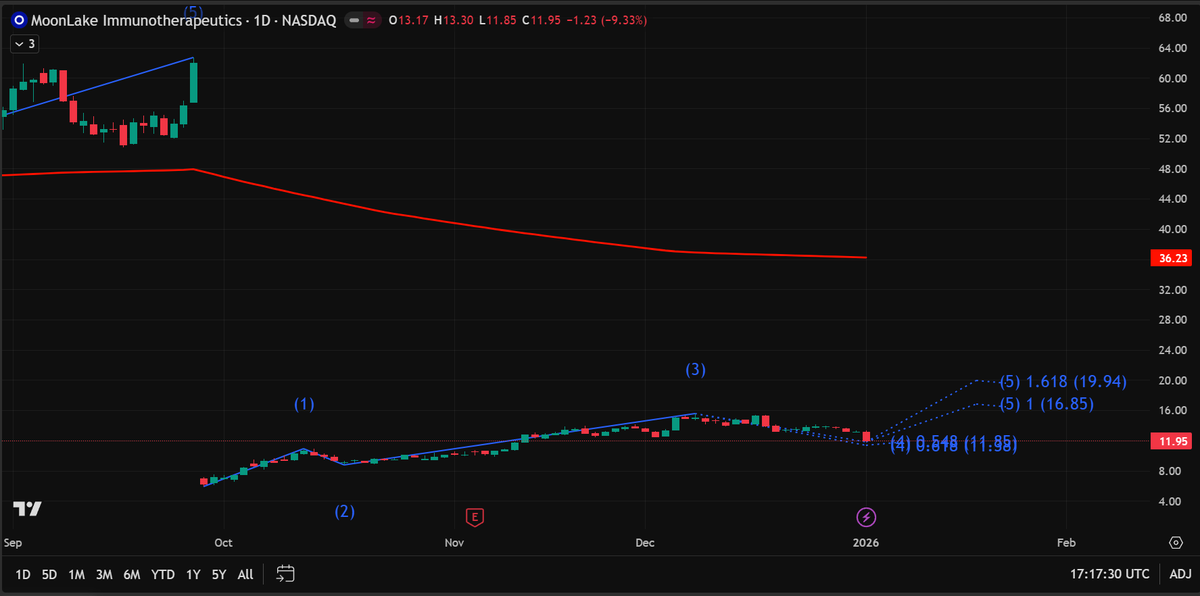The image size is (1200, 596).
Task: Select the 1Y time range
Action: (x=193, y=574)
